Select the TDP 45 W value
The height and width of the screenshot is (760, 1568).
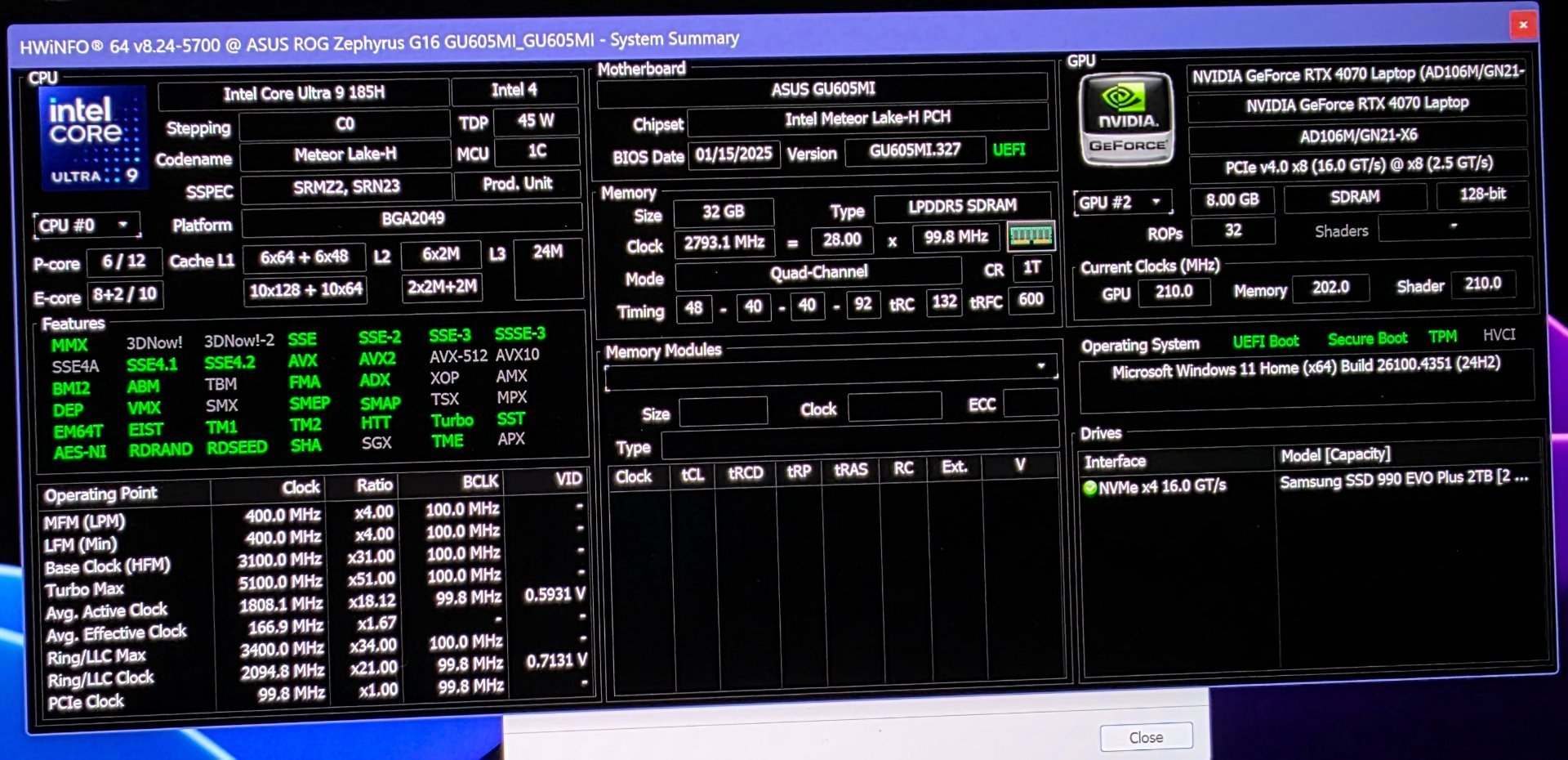pyautogui.click(x=536, y=121)
